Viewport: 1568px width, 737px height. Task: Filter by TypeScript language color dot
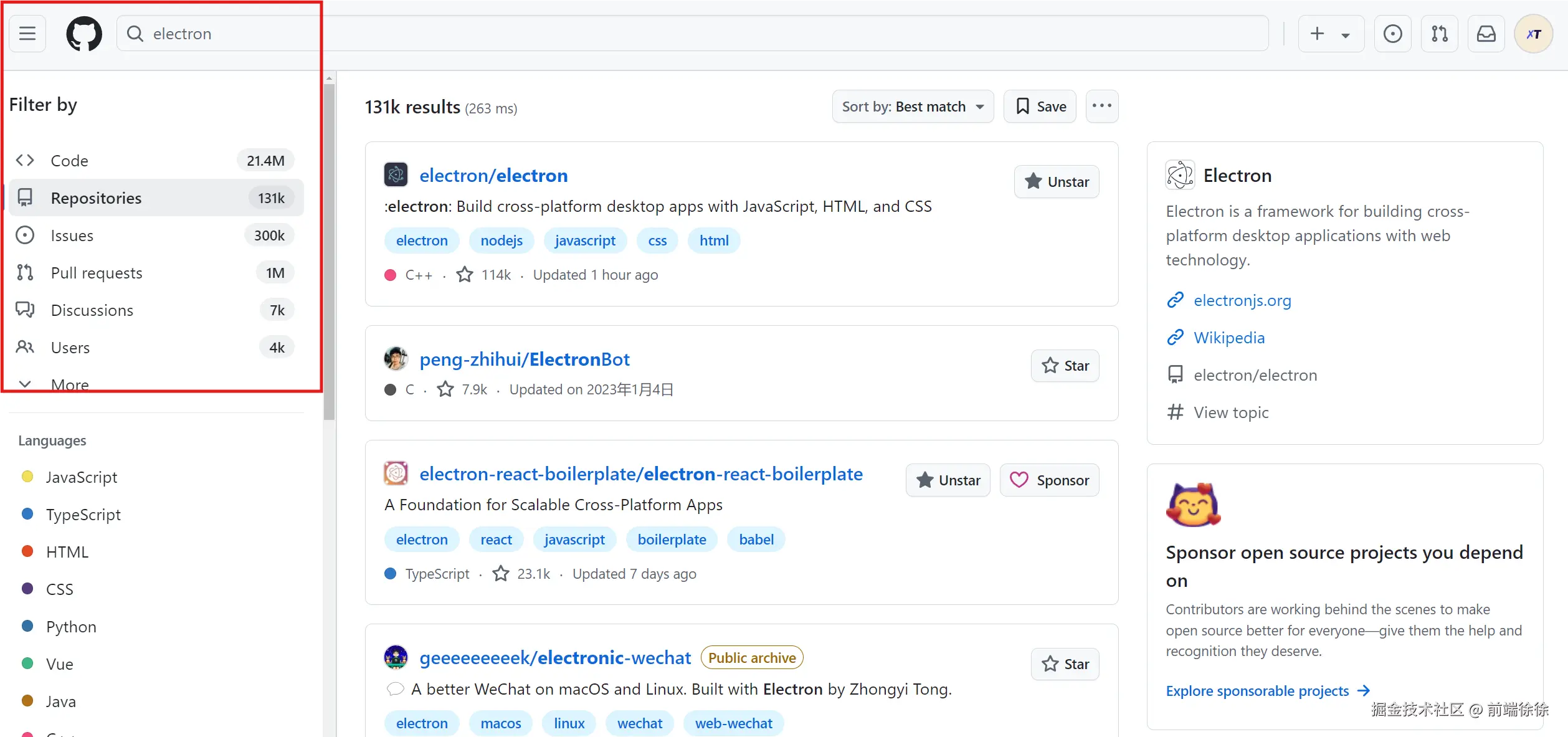tap(27, 514)
